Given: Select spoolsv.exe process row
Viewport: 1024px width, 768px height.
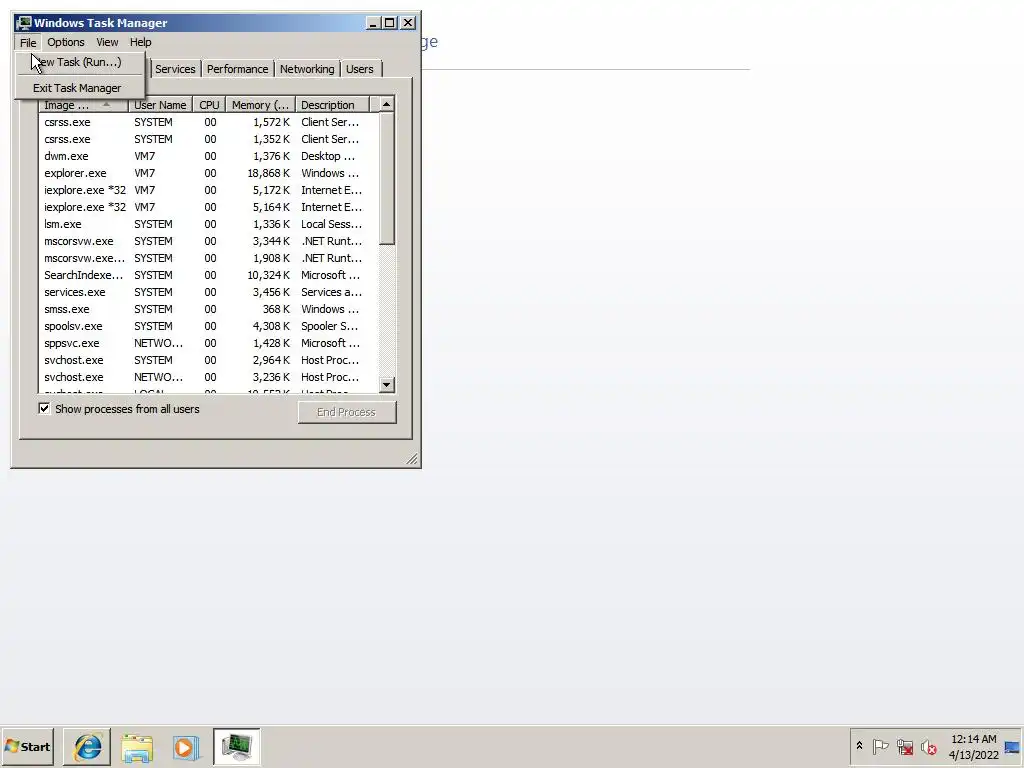Looking at the screenshot, I should (208, 326).
